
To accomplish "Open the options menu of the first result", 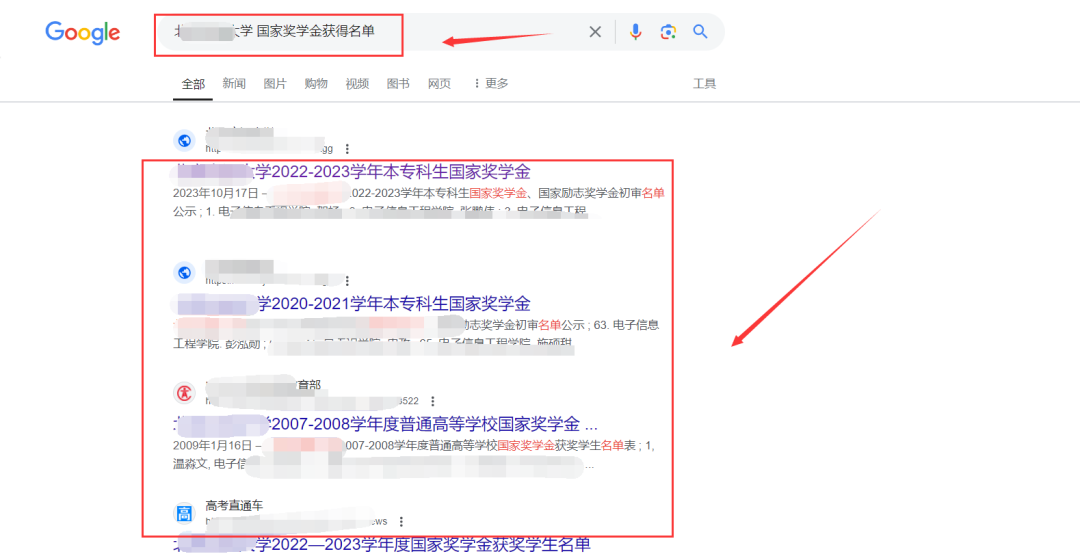I will (348, 149).
